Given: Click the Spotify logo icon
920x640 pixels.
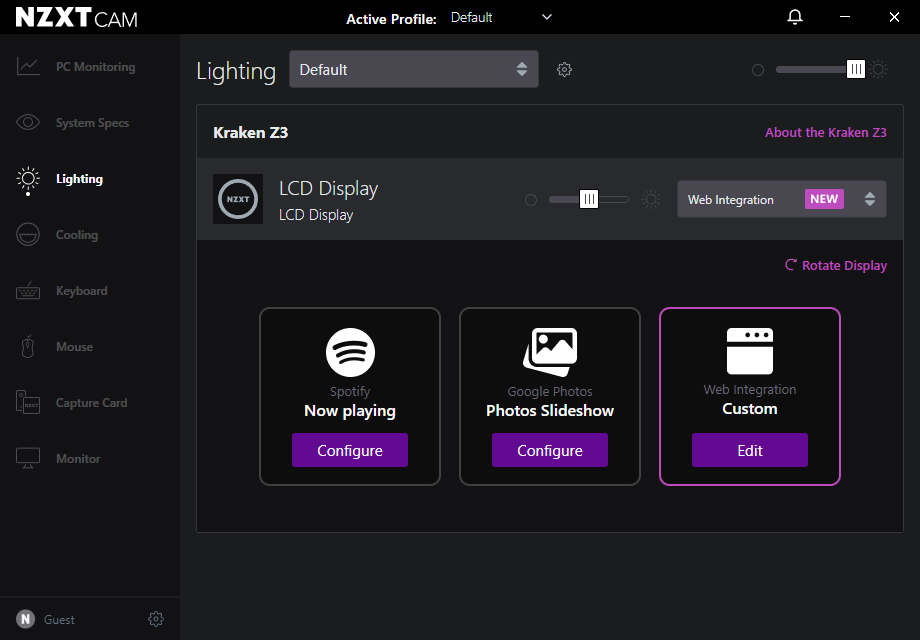Looking at the screenshot, I should [x=350, y=353].
